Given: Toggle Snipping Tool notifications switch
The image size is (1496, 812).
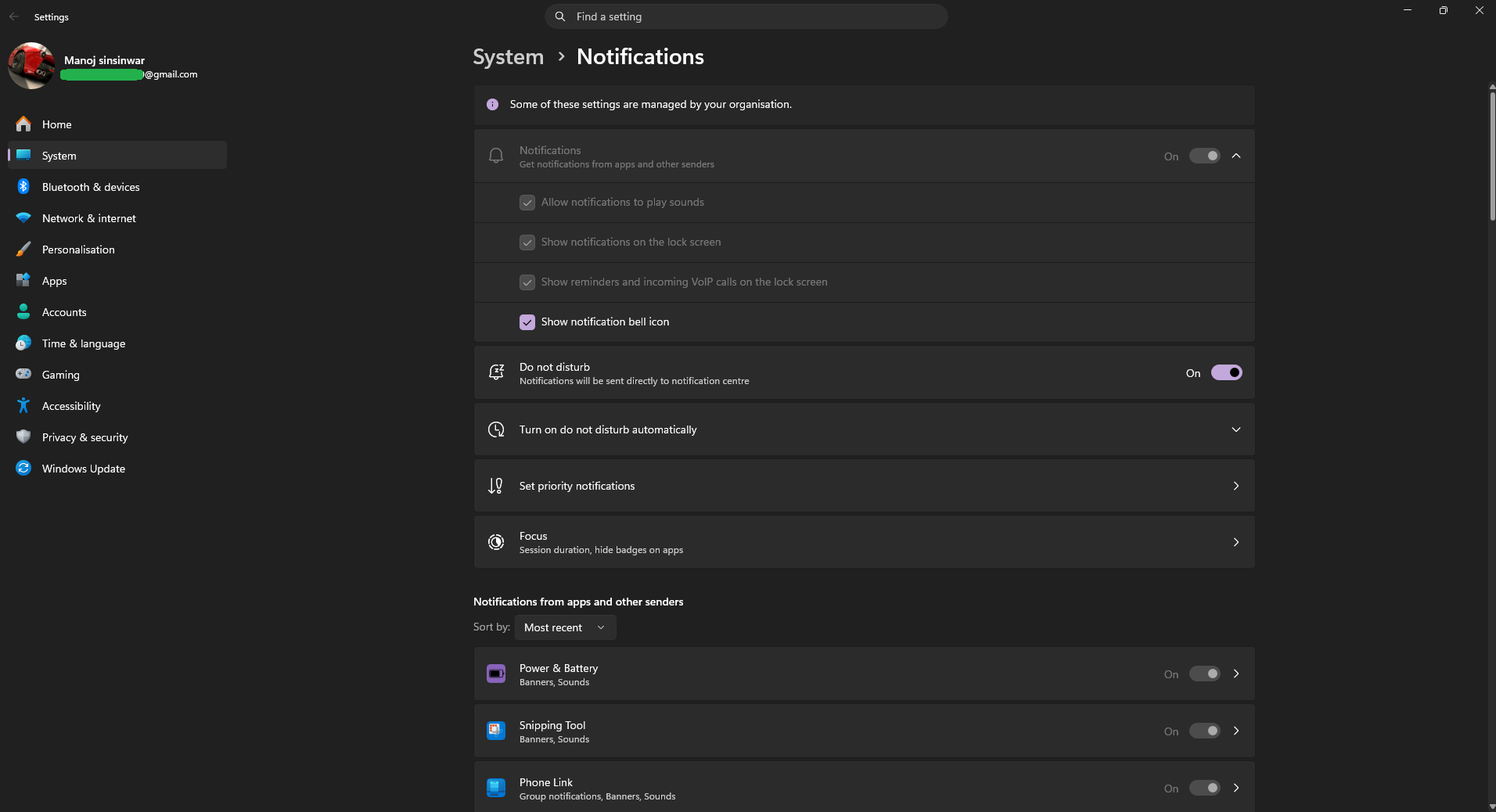Looking at the screenshot, I should coord(1204,731).
